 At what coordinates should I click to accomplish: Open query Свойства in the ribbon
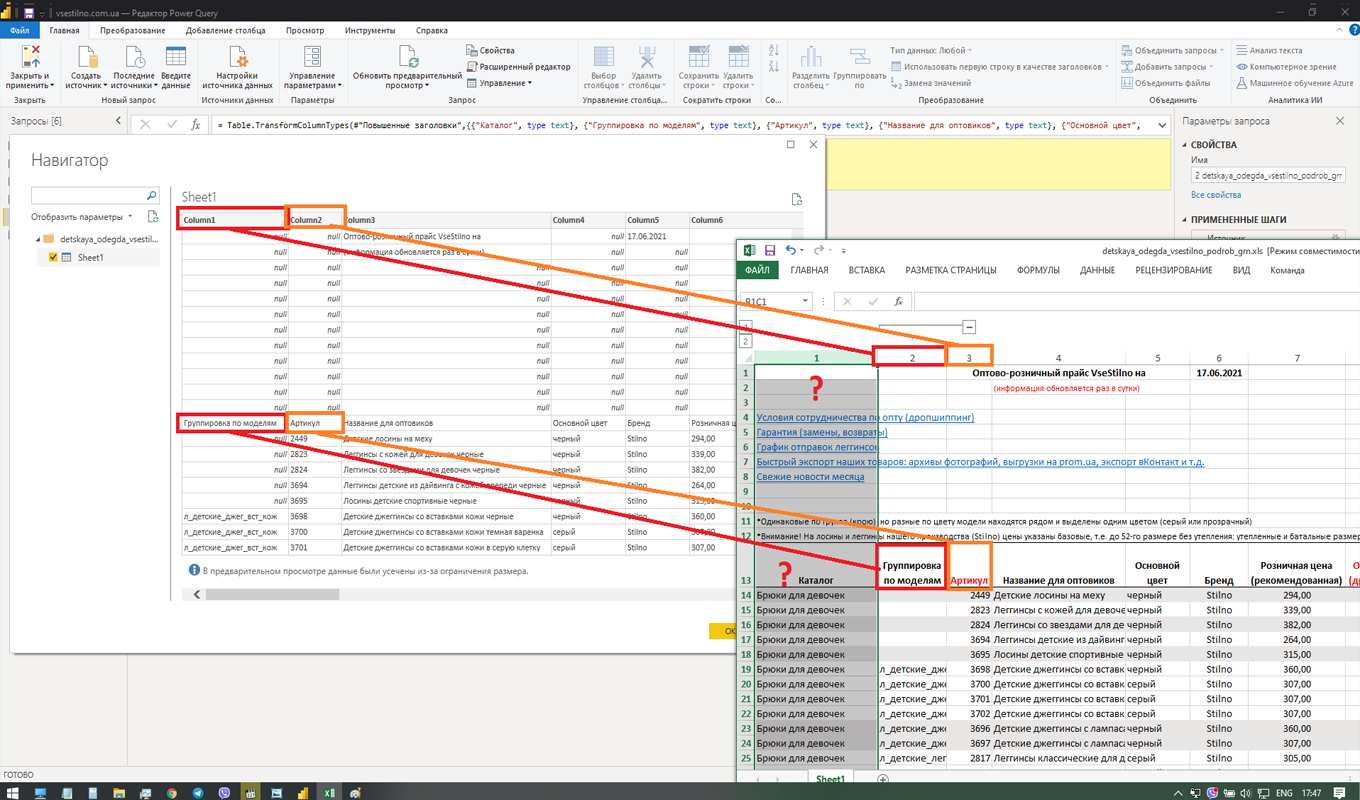point(490,50)
